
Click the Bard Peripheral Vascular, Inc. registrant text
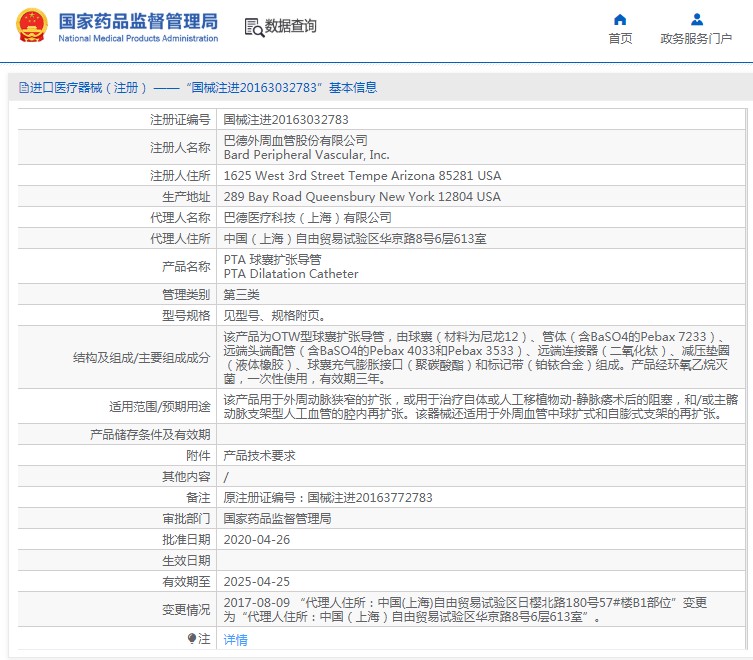pyautogui.click(x=306, y=155)
